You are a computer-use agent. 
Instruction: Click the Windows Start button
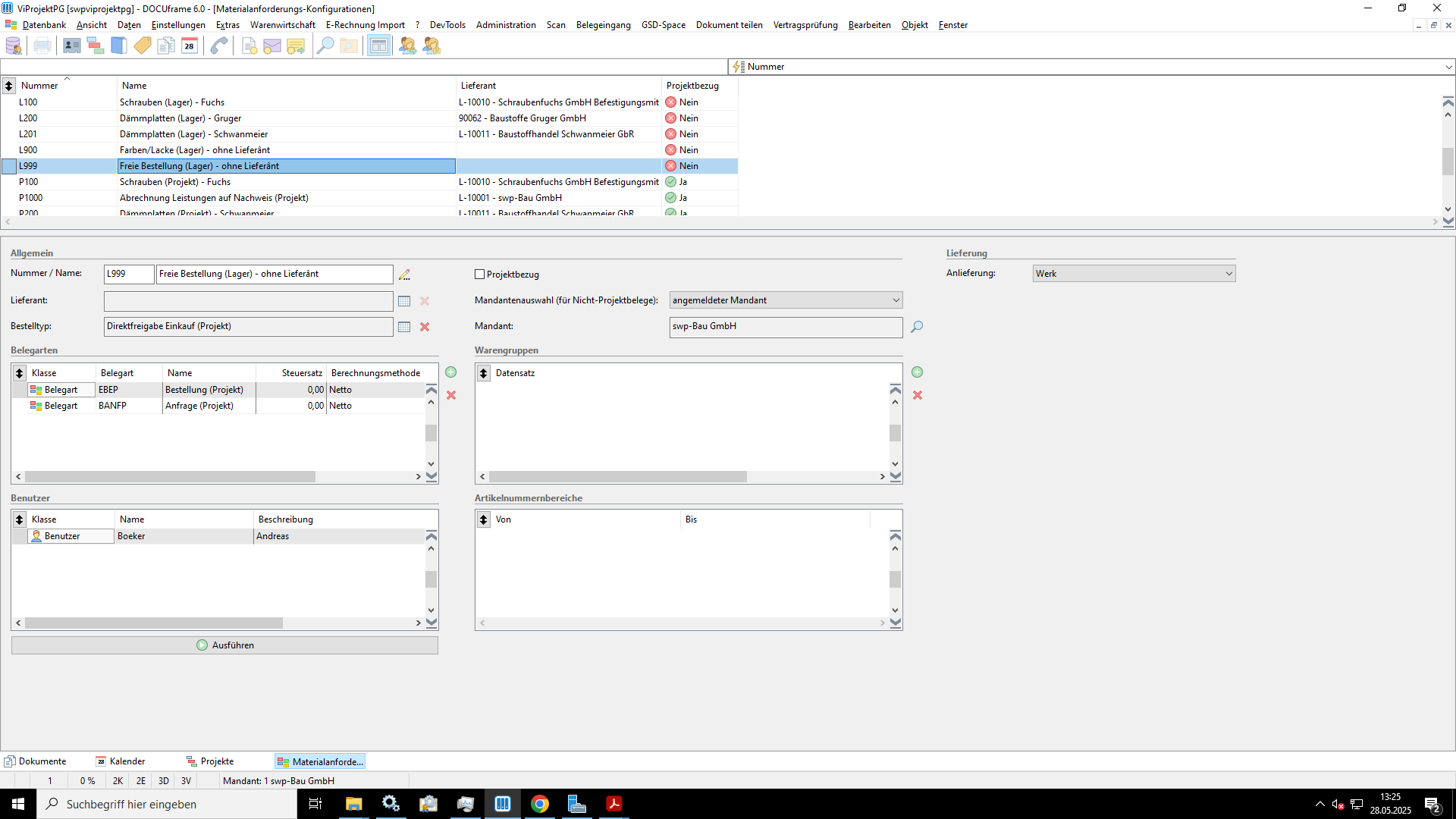pyautogui.click(x=18, y=804)
